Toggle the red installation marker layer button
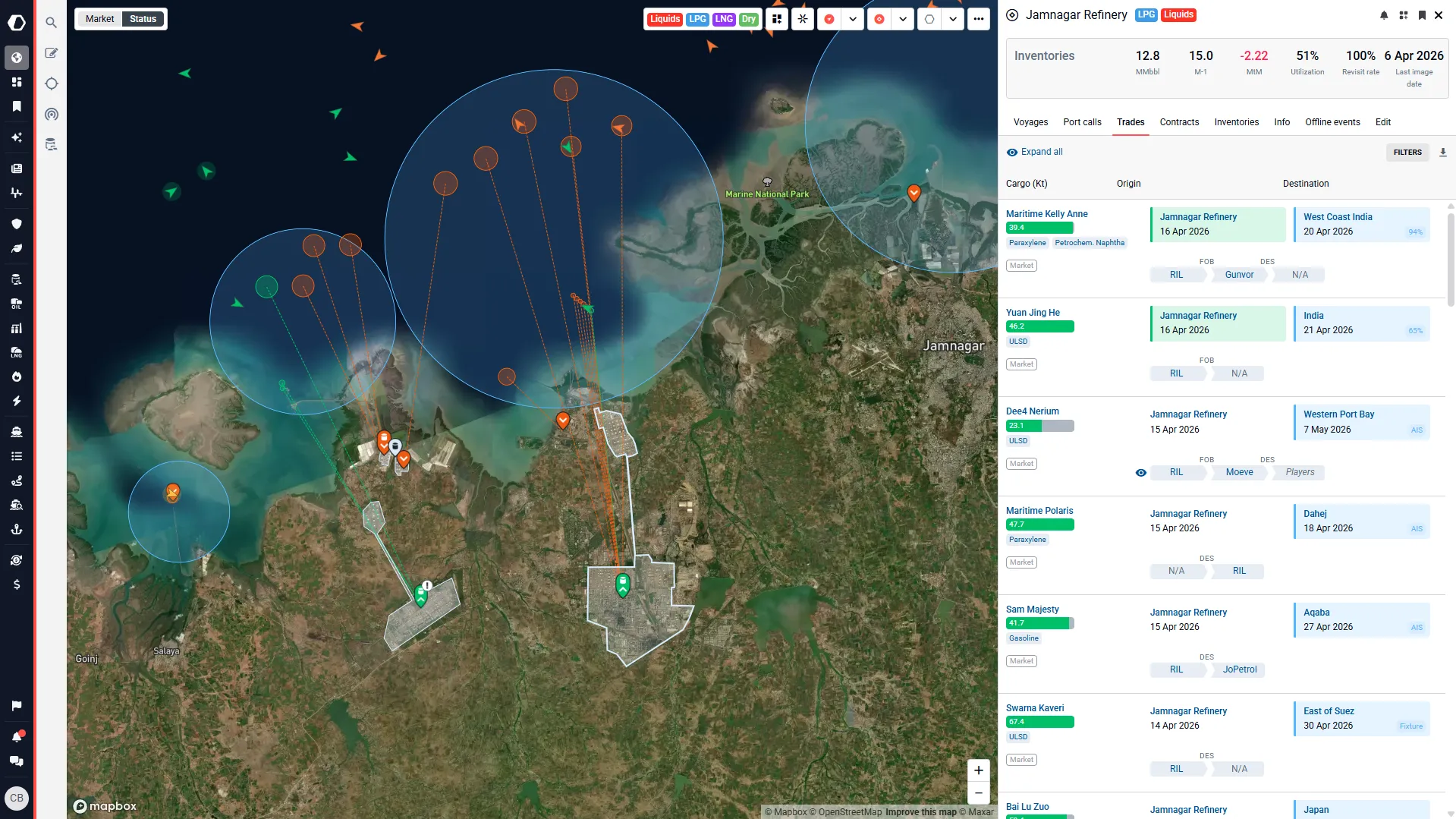1456x819 pixels. [x=879, y=19]
